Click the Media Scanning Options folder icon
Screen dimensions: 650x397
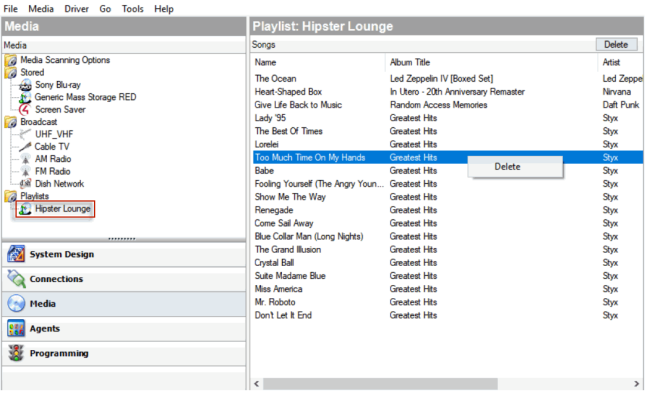point(11,61)
